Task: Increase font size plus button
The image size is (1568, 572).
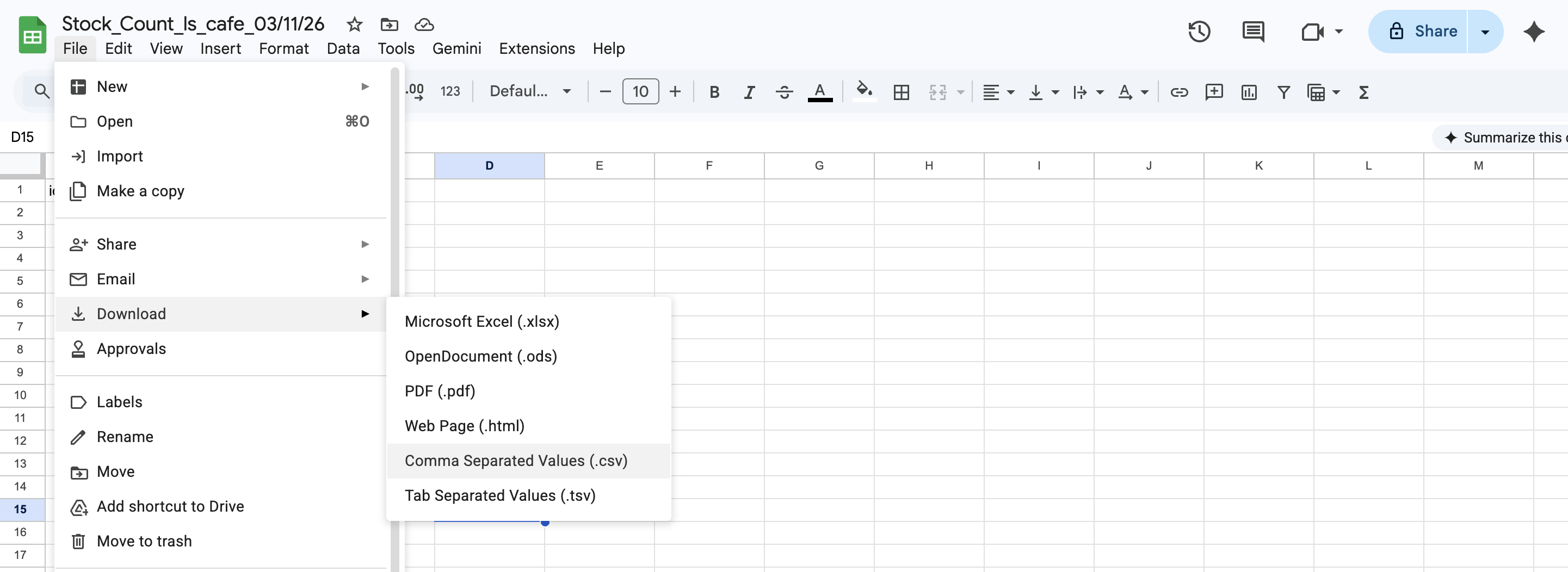Action: click(x=675, y=92)
